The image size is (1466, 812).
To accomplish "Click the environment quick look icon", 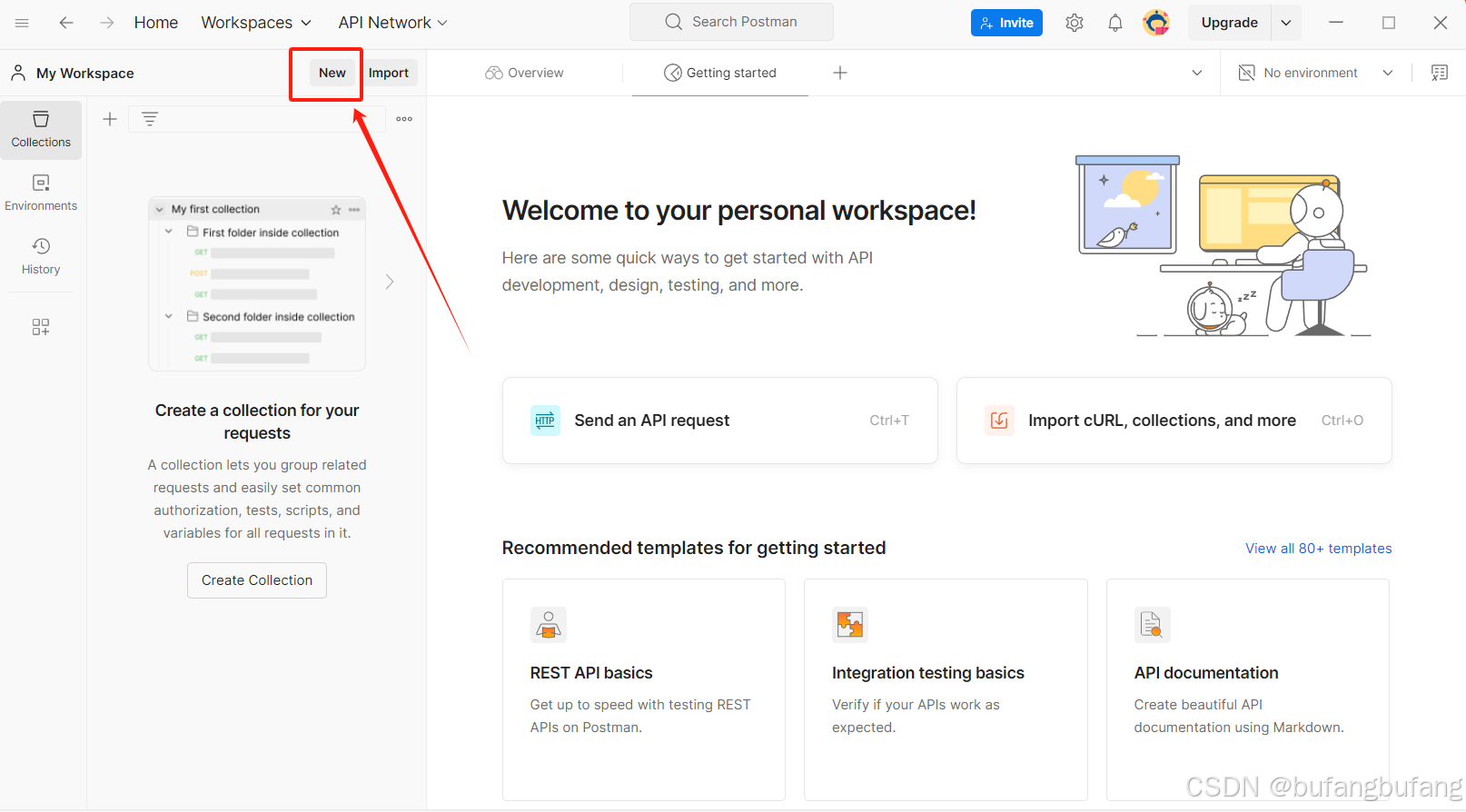I will tap(1247, 73).
